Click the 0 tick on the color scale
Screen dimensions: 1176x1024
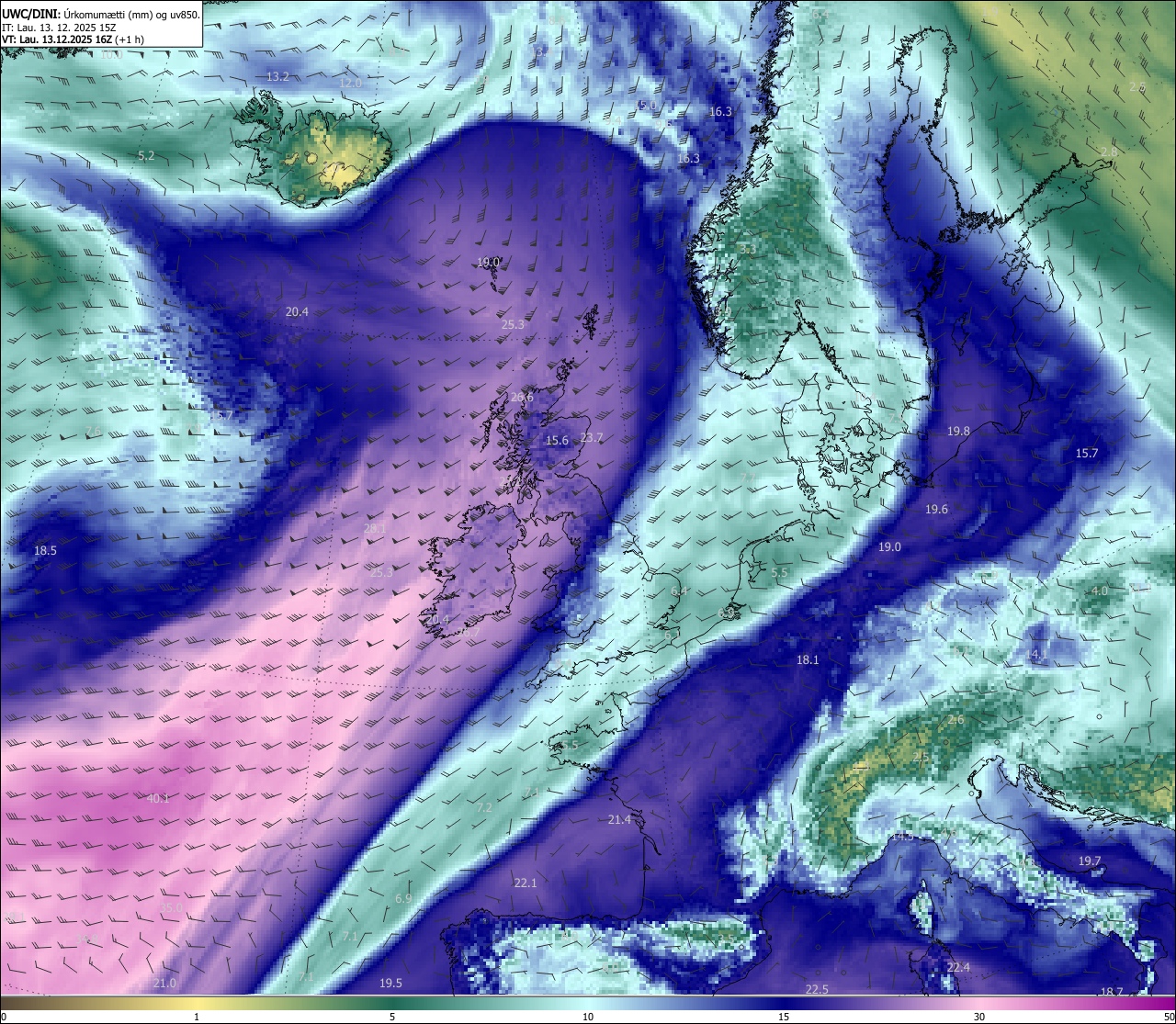5,1017
